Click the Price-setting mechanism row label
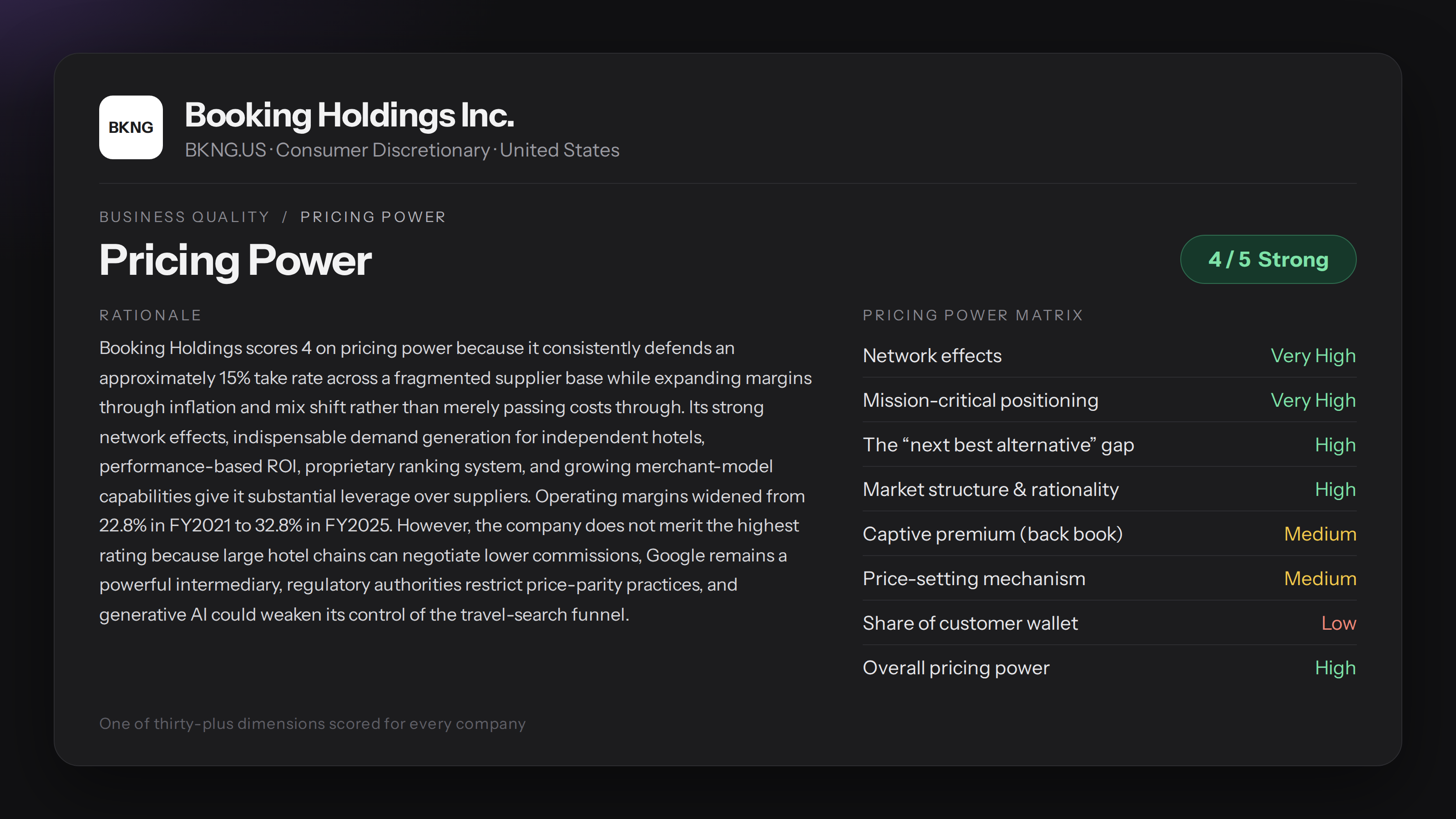 coord(974,579)
